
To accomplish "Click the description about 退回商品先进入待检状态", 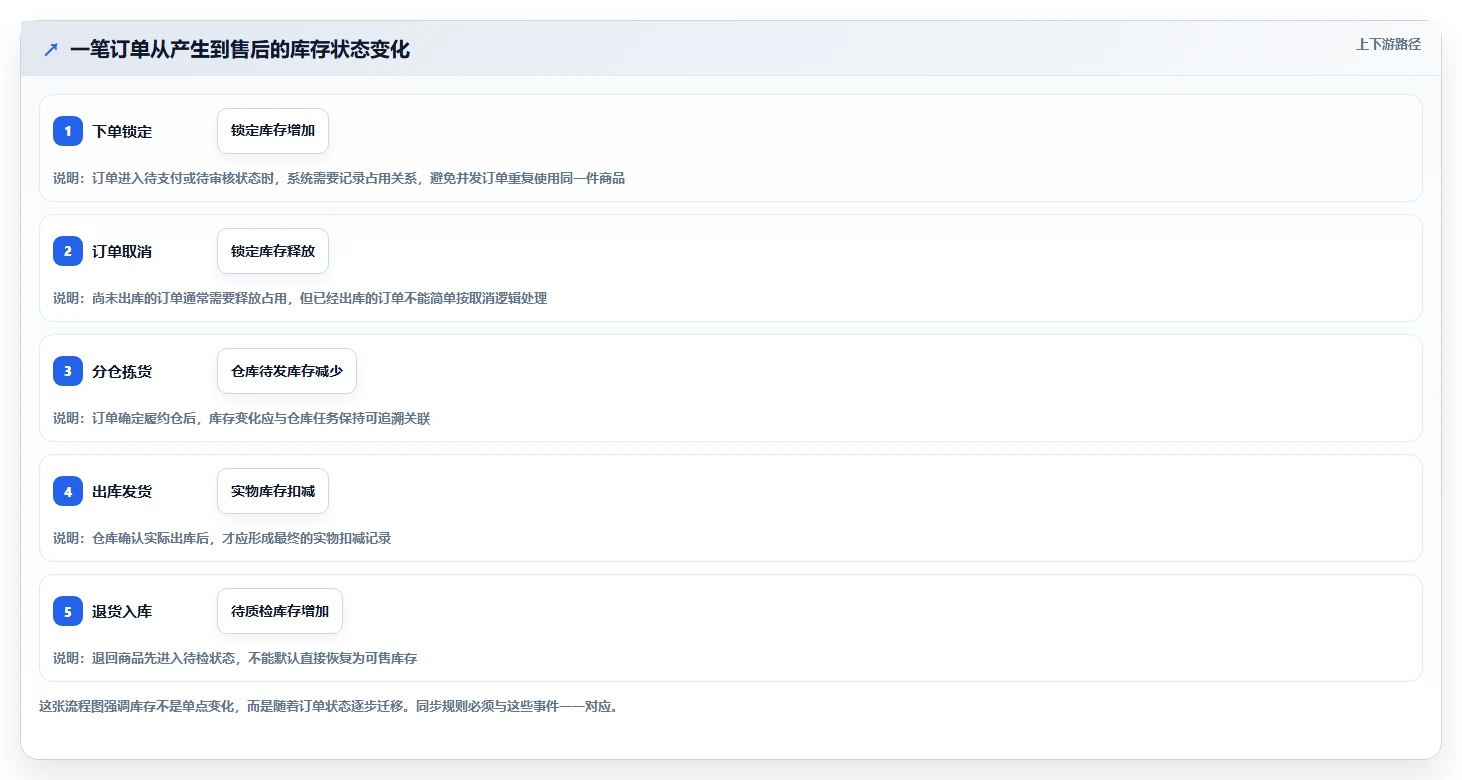I will [235, 658].
